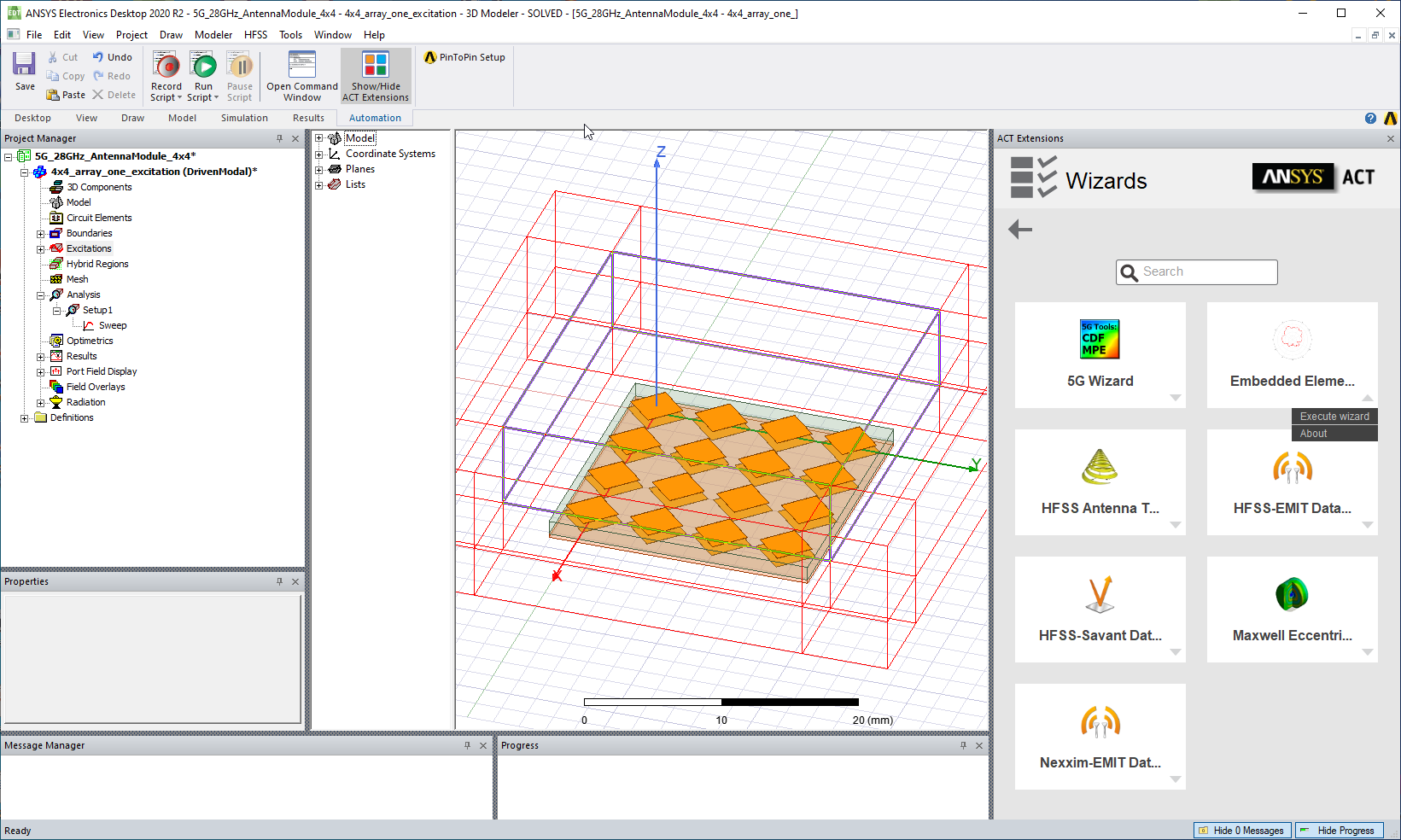Expand Lists node in modeler tree
The height and width of the screenshot is (840, 1401).
click(319, 184)
